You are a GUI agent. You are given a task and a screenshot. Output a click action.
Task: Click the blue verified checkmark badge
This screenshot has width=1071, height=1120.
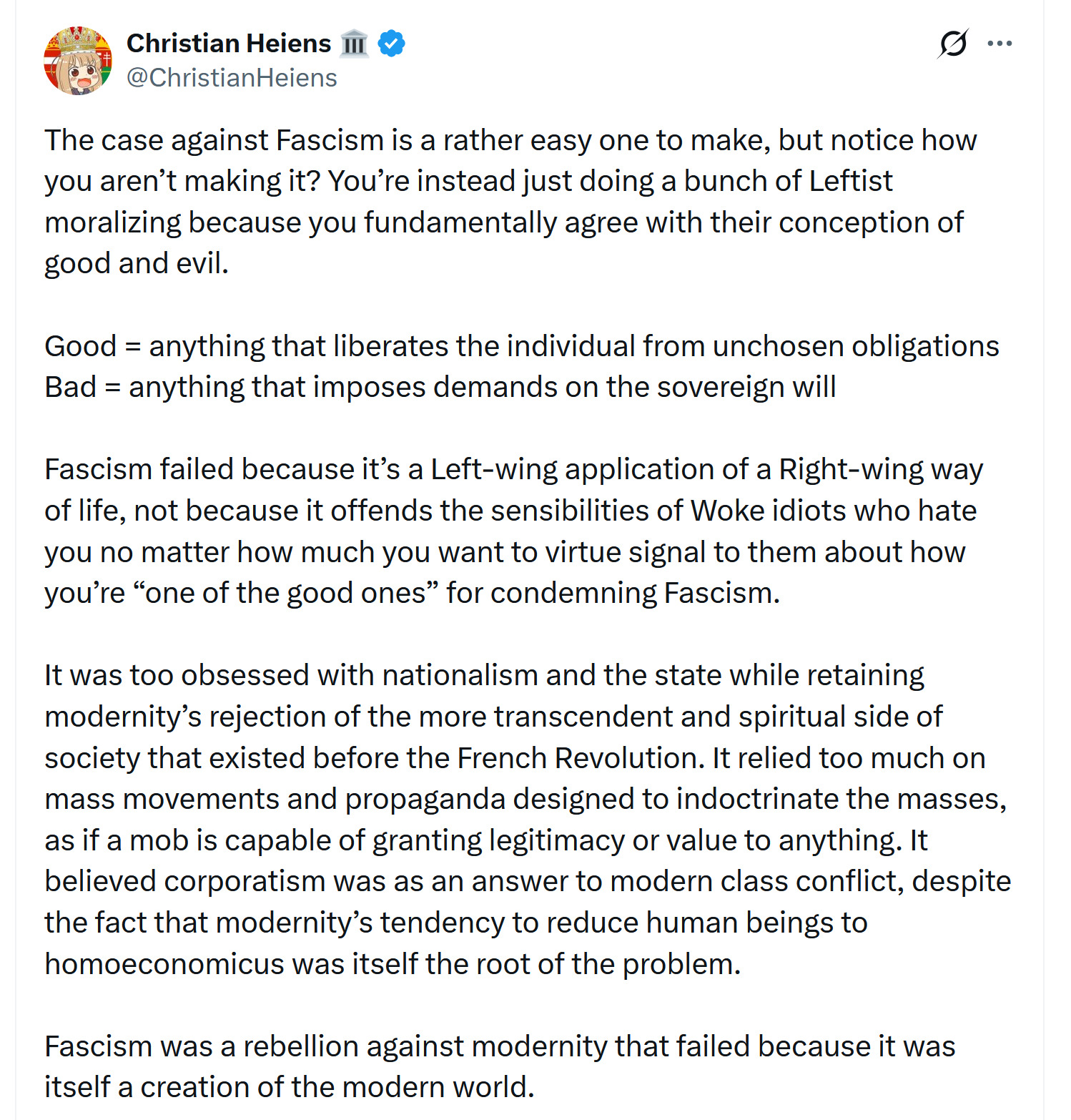pyautogui.click(x=391, y=44)
